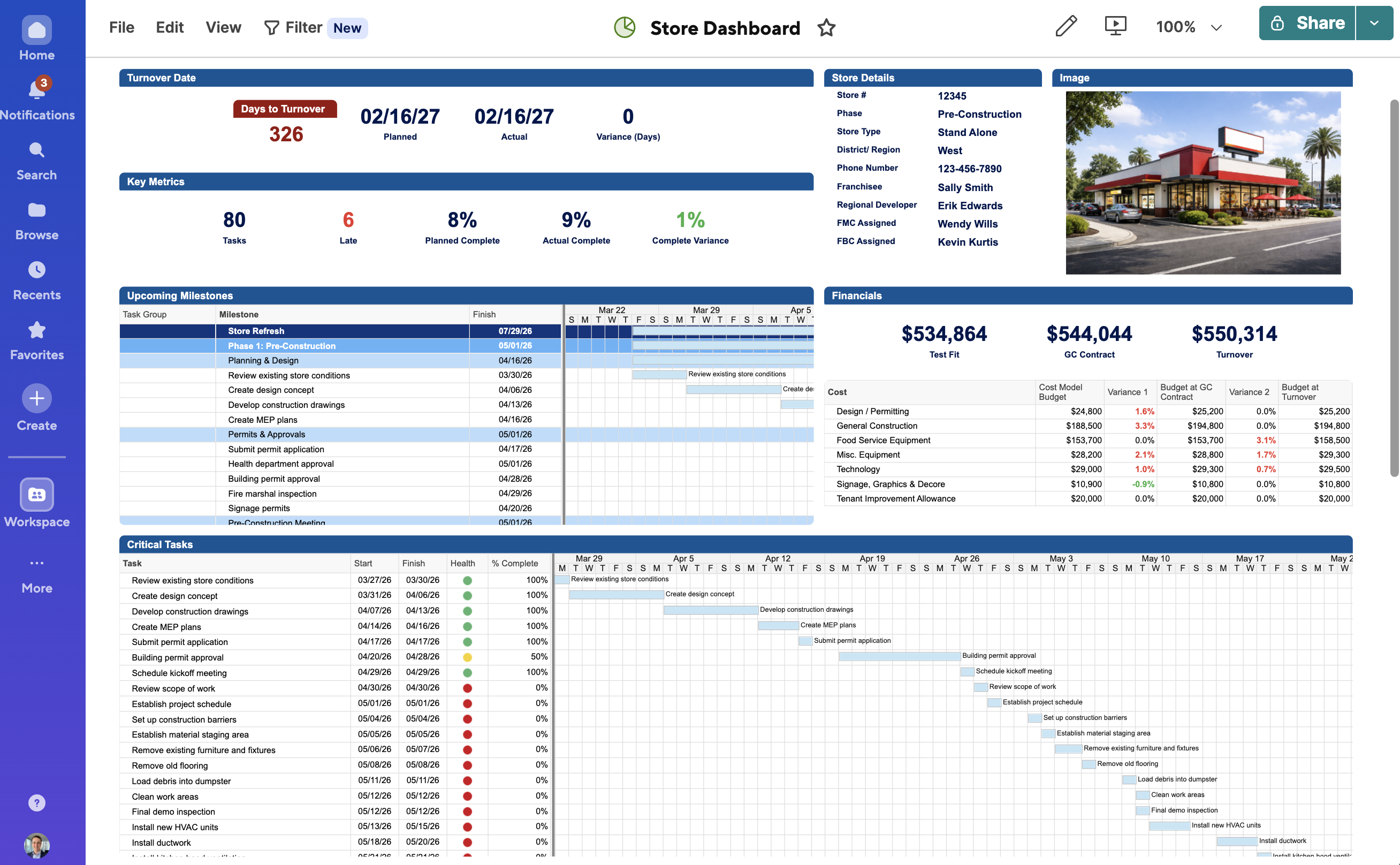Expand the Share options arrow
This screenshot has height=865, width=1400.
(x=1374, y=23)
